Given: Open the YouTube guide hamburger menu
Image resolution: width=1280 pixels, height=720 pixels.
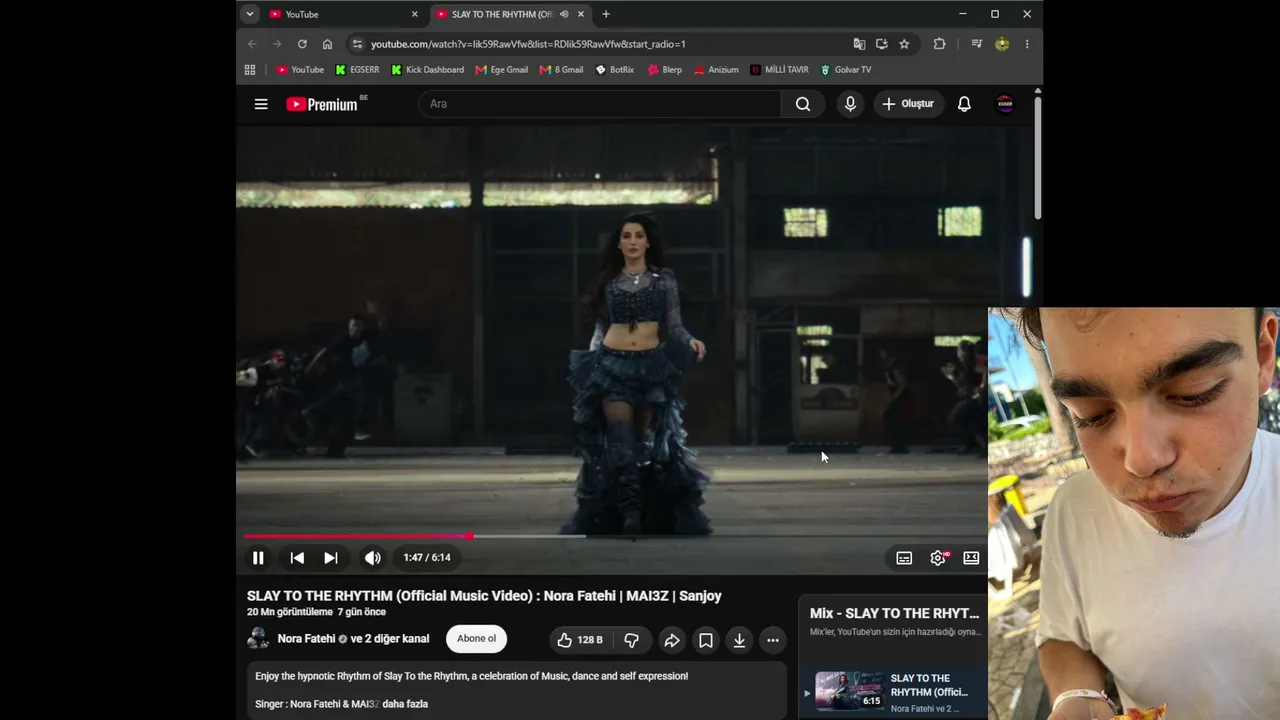Looking at the screenshot, I should pos(261,104).
